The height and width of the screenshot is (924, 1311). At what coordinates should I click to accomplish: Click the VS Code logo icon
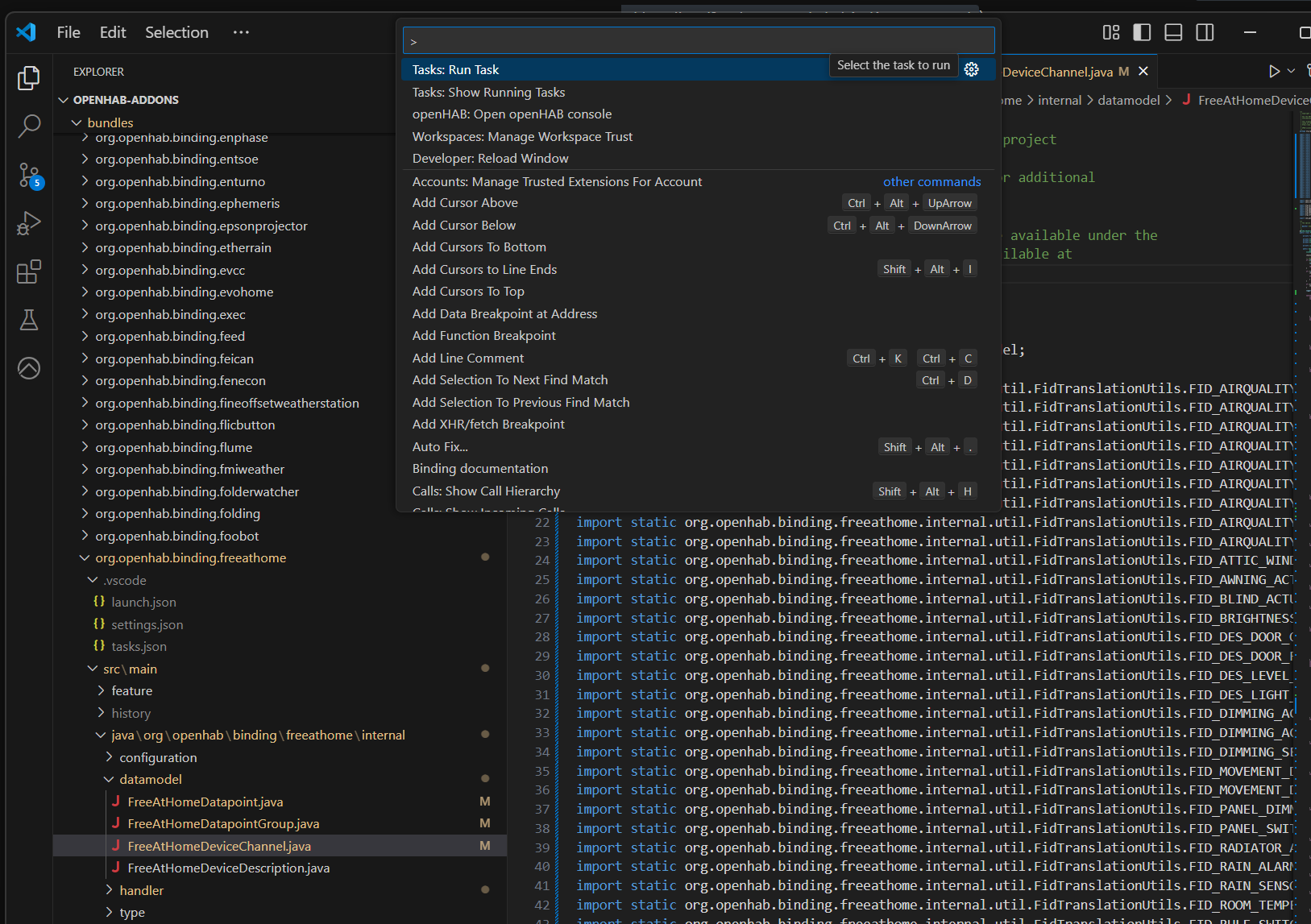click(x=26, y=32)
